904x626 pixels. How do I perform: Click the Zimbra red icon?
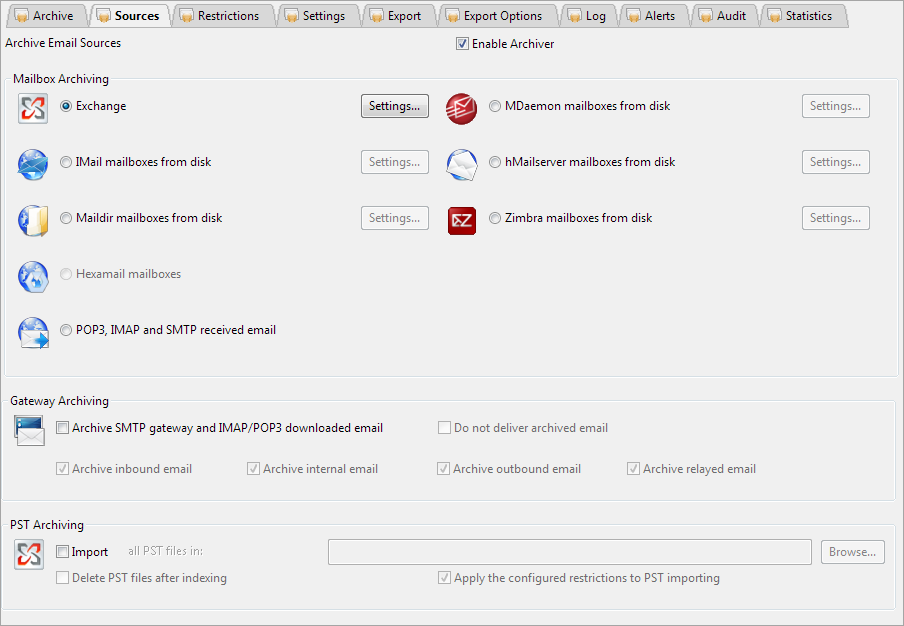(x=461, y=219)
